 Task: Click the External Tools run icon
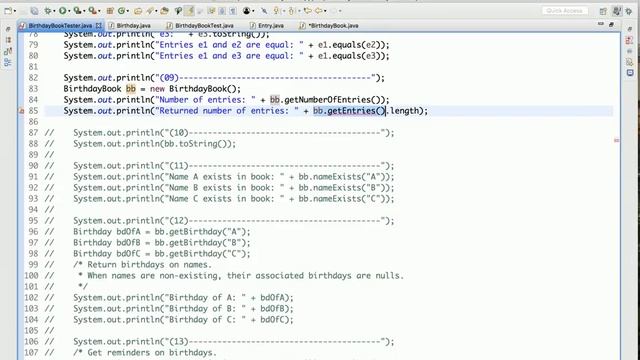tap(92, 11)
